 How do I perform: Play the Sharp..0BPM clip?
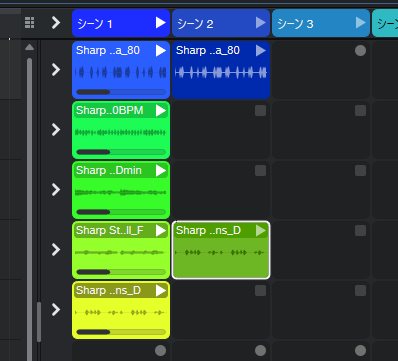(x=161, y=111)
